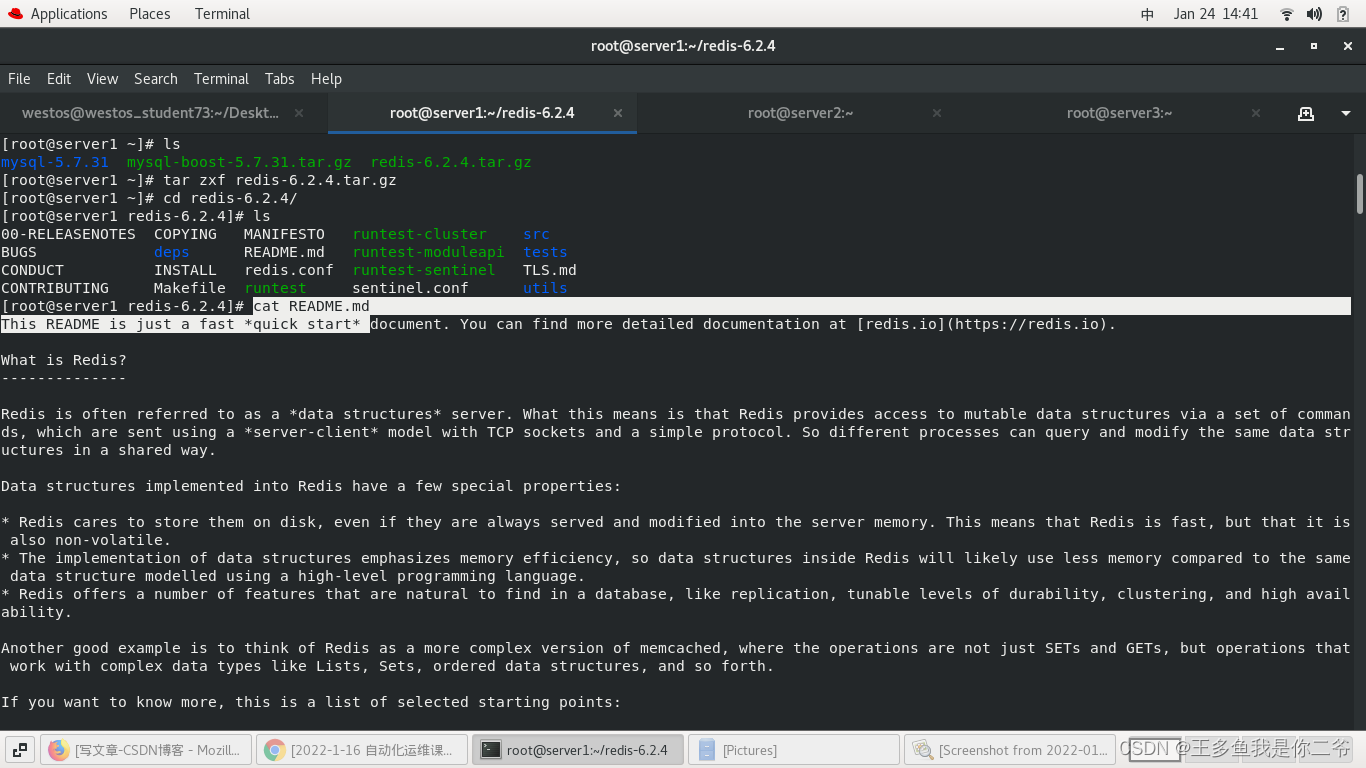1366x768 pixels.
Task: Click the Makefile file name
Action: tap(190, 288)
